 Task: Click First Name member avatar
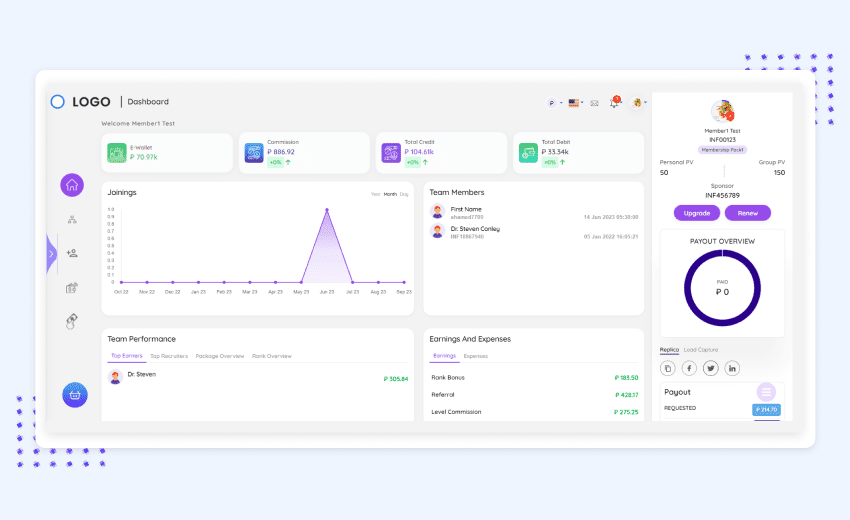[437, 211]
